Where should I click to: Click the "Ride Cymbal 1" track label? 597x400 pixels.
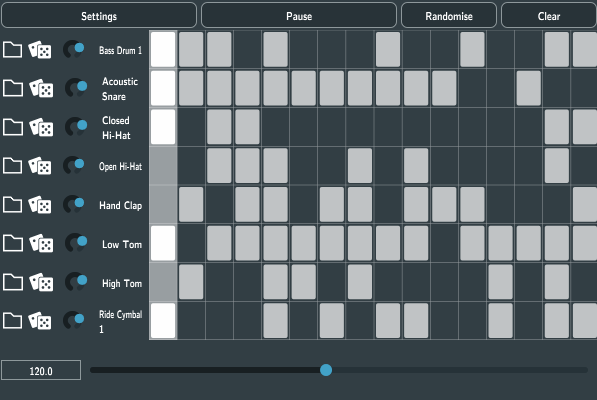point(120,322)
